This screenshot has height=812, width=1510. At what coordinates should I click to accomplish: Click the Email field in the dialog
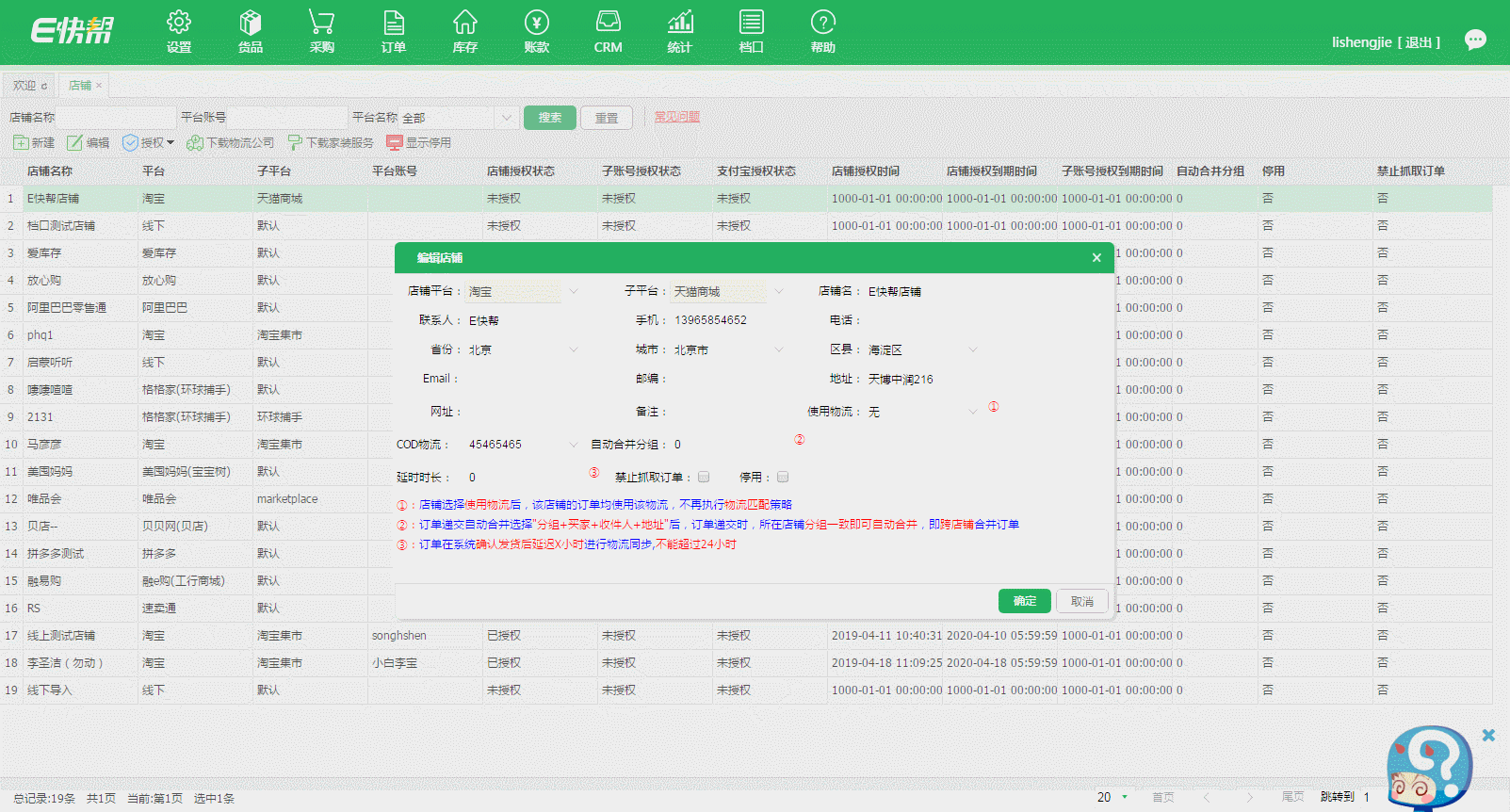click(x=524, y=379)
